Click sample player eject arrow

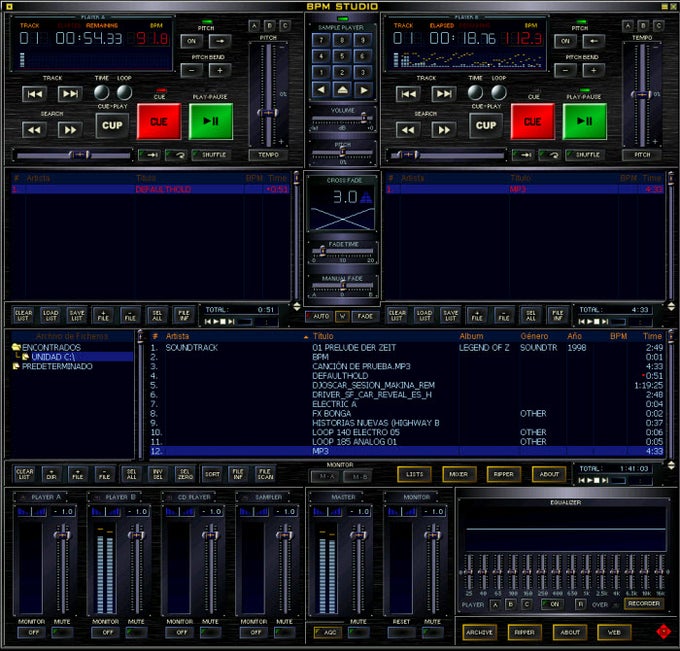[x=342, y=90]
